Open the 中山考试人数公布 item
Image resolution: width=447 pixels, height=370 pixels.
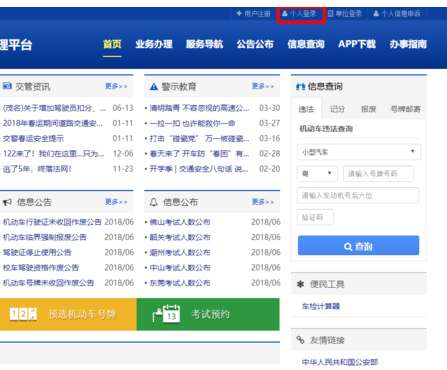tap(180, 268)
